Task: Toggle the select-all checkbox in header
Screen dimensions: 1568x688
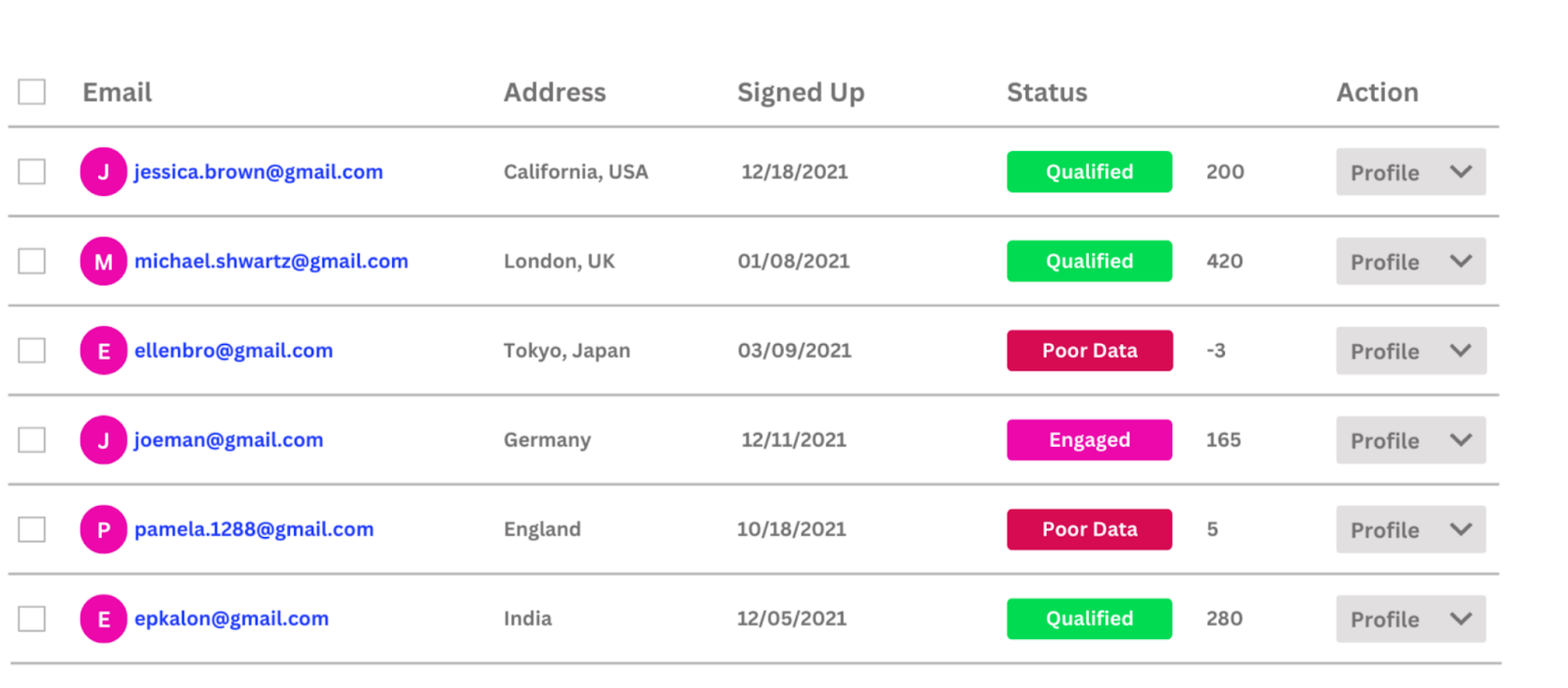Action: [x=32, y=92]
